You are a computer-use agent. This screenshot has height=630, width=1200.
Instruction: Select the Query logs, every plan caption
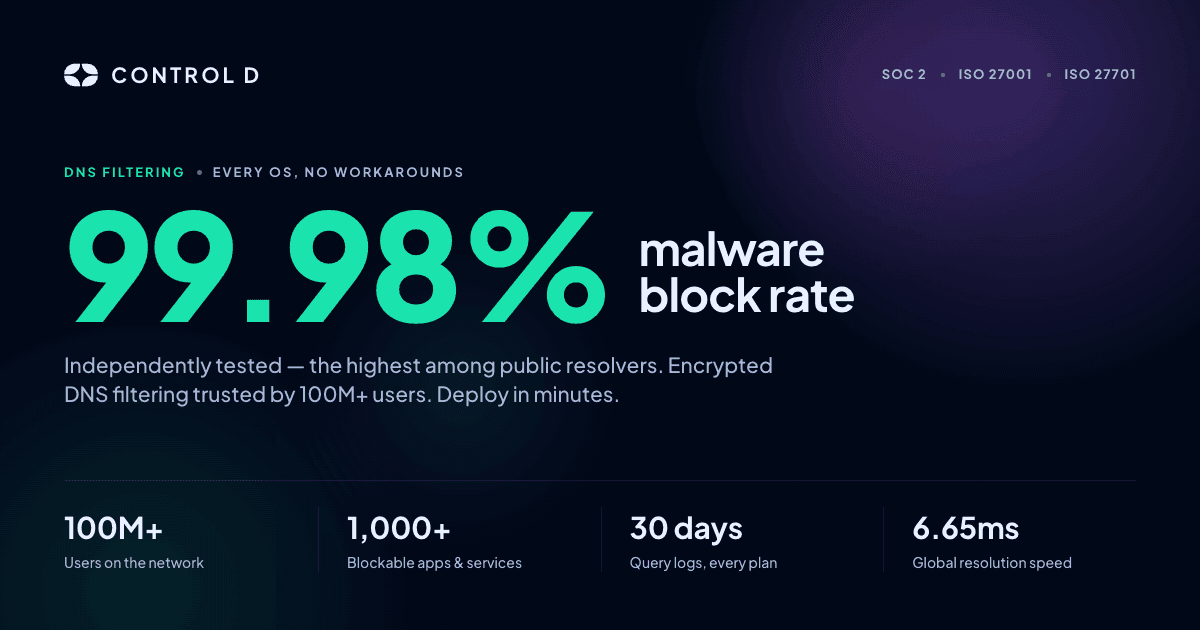click(x=703, y=563)
